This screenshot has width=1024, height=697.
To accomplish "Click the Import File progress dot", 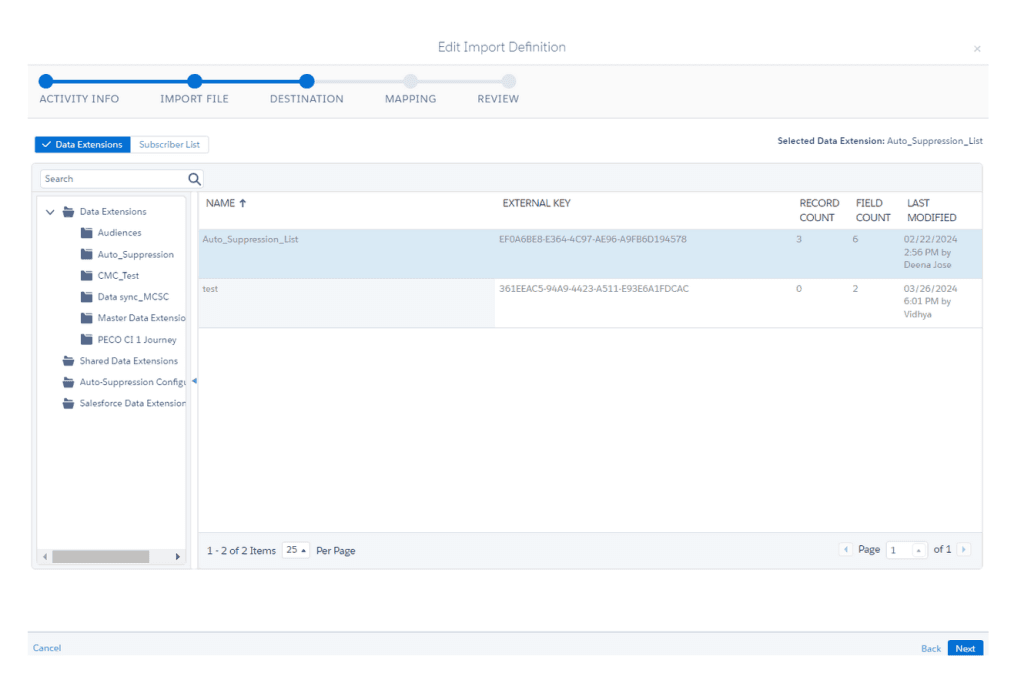I will click(x=195, y=81).
